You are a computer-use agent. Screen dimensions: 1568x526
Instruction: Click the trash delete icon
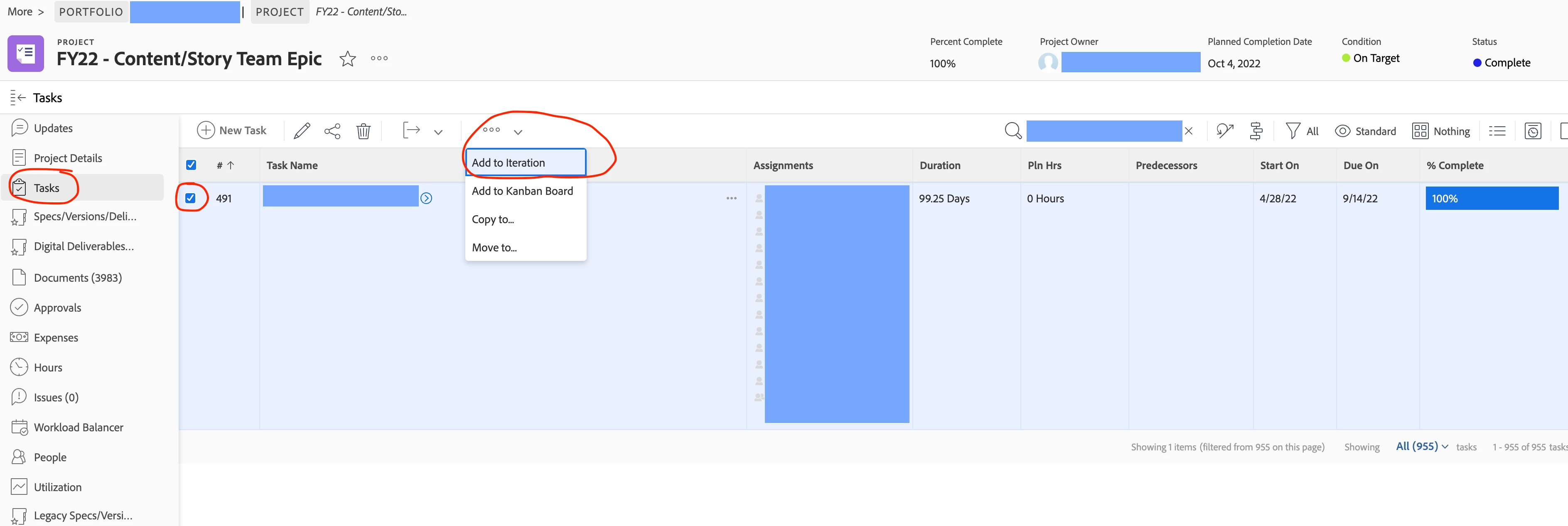[364, 131]
